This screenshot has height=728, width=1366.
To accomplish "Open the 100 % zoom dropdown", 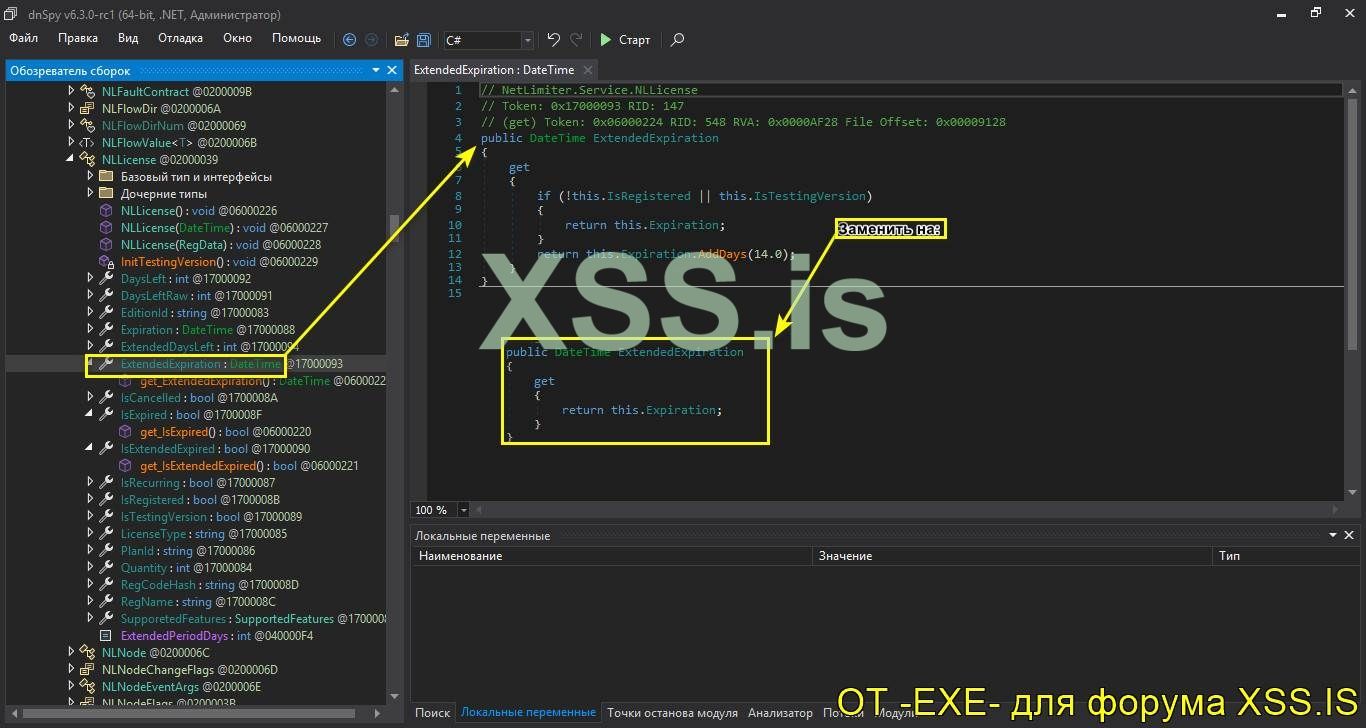I will (x=463, y=510).
